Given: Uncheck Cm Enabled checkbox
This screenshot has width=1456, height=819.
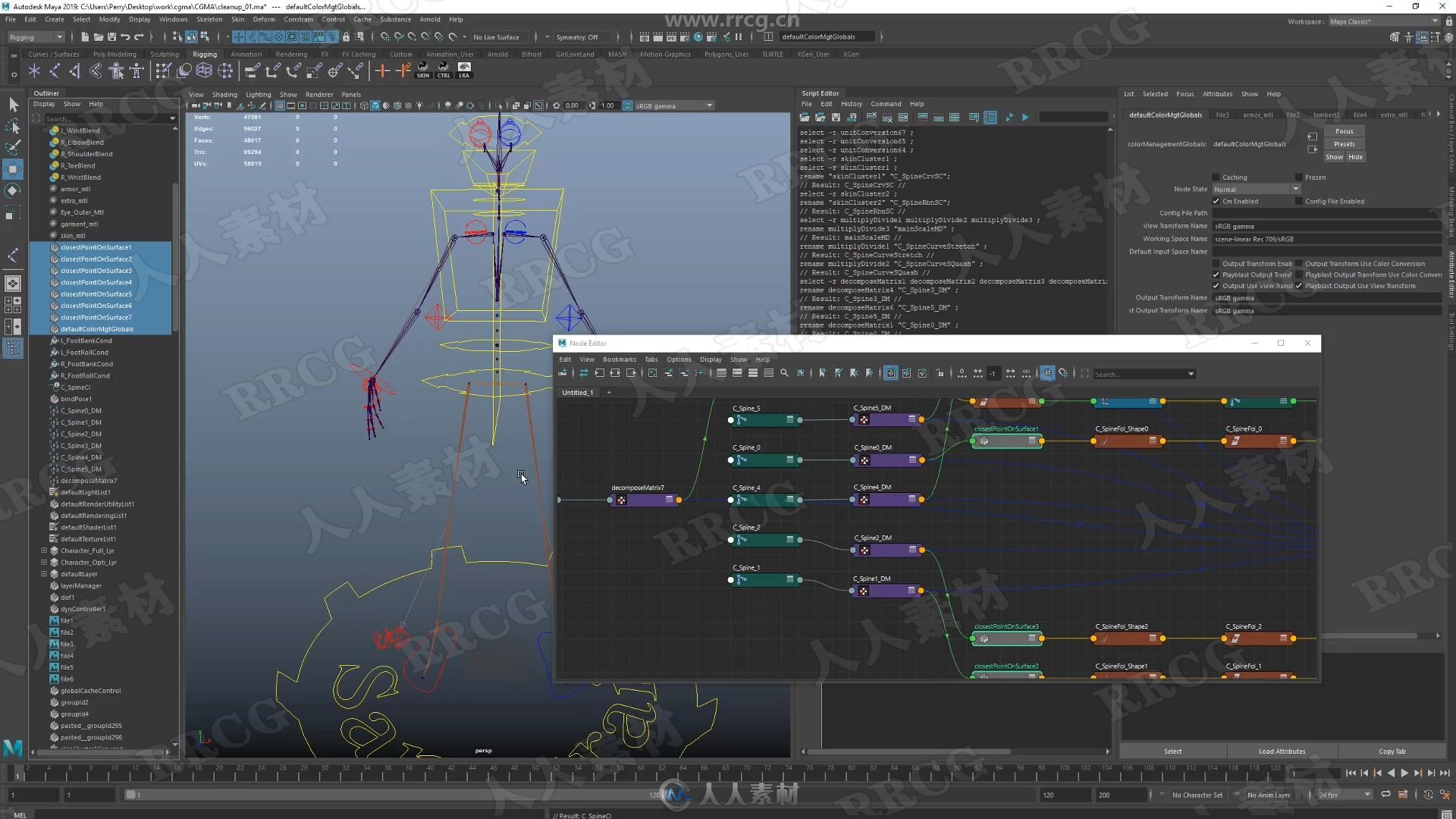Looking at the screenshot, I should pos(1216,202).
